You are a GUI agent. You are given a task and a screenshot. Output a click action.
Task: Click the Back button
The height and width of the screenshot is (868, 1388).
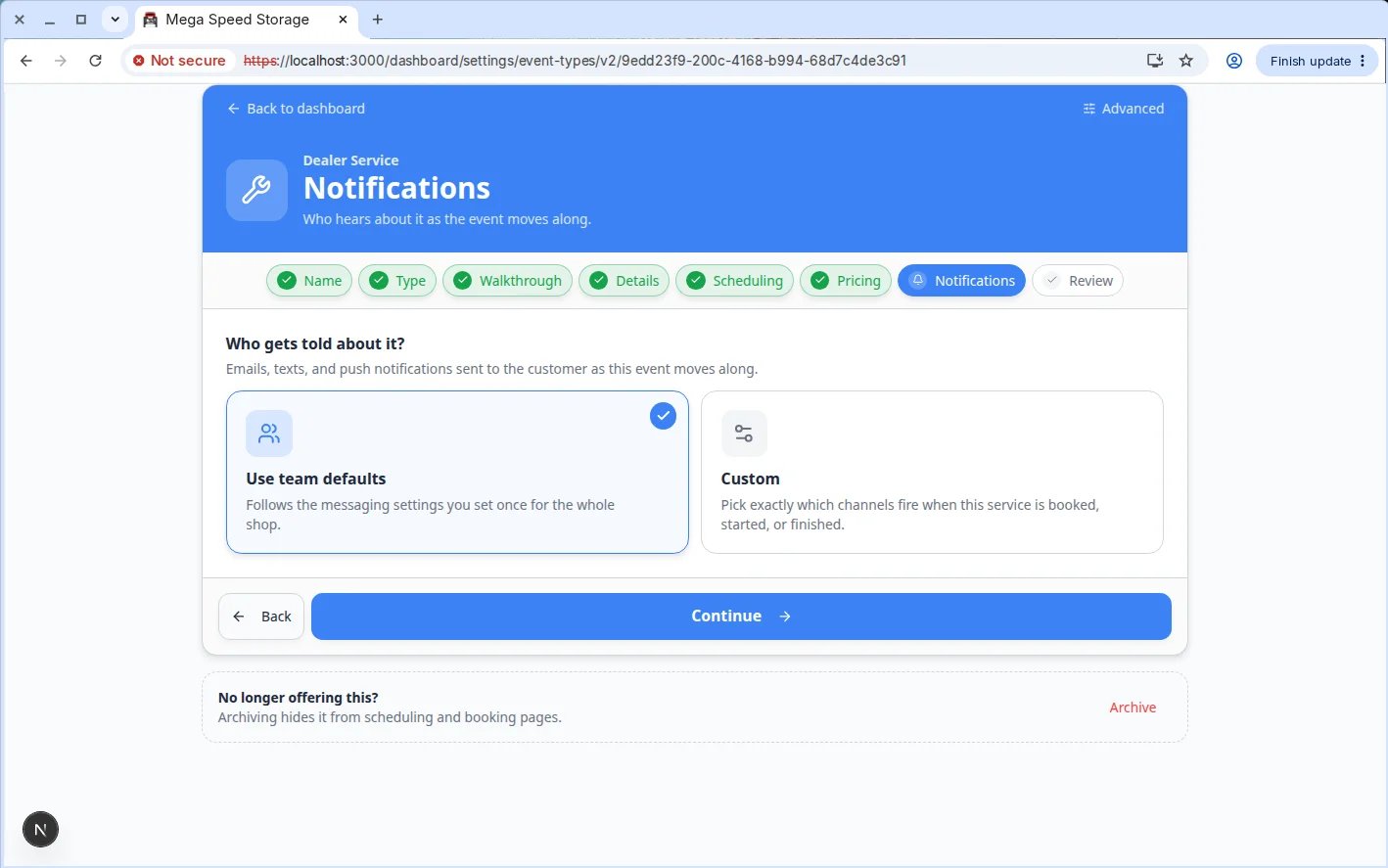pos(261,617)
